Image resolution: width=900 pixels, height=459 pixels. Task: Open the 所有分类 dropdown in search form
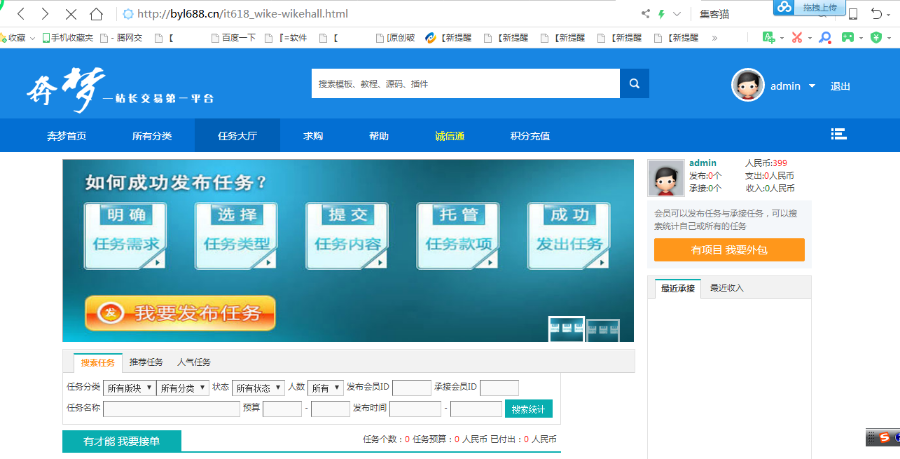183,388
